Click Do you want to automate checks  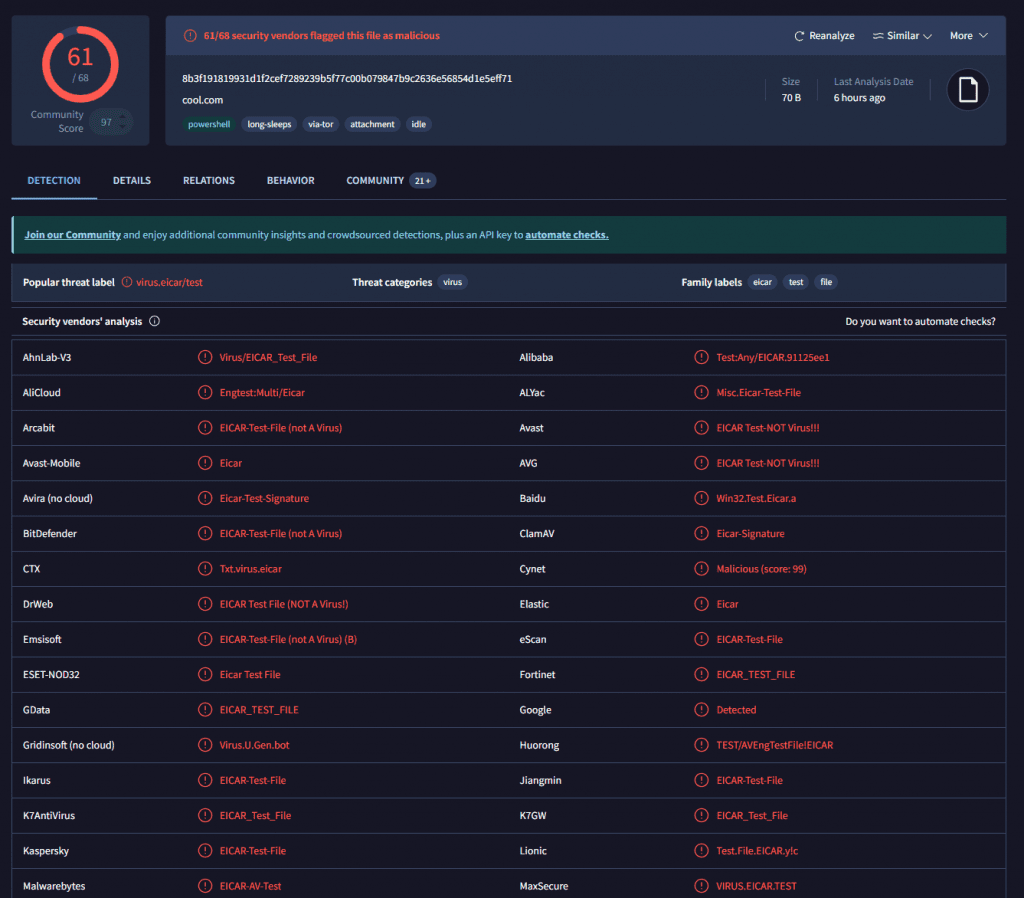tap(920, 321)
